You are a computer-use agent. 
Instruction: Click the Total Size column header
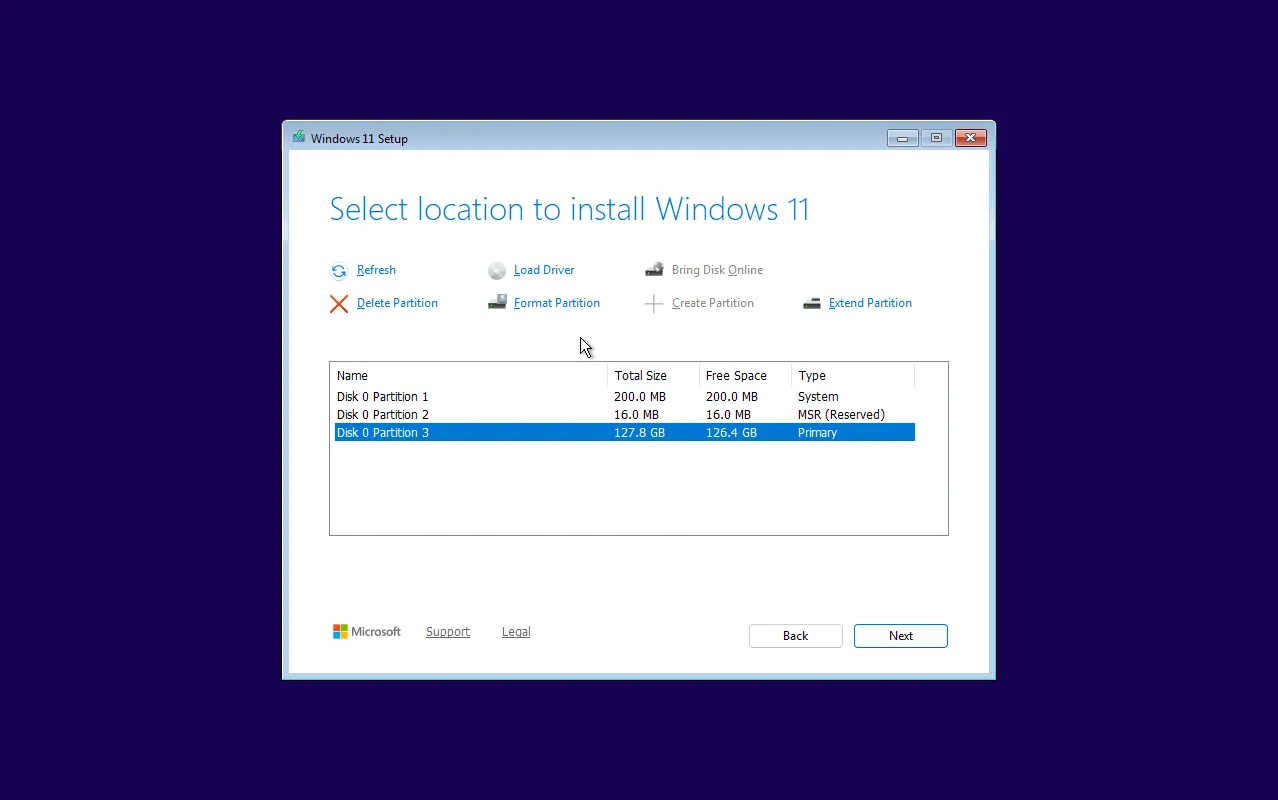click(x=641, y=375)
